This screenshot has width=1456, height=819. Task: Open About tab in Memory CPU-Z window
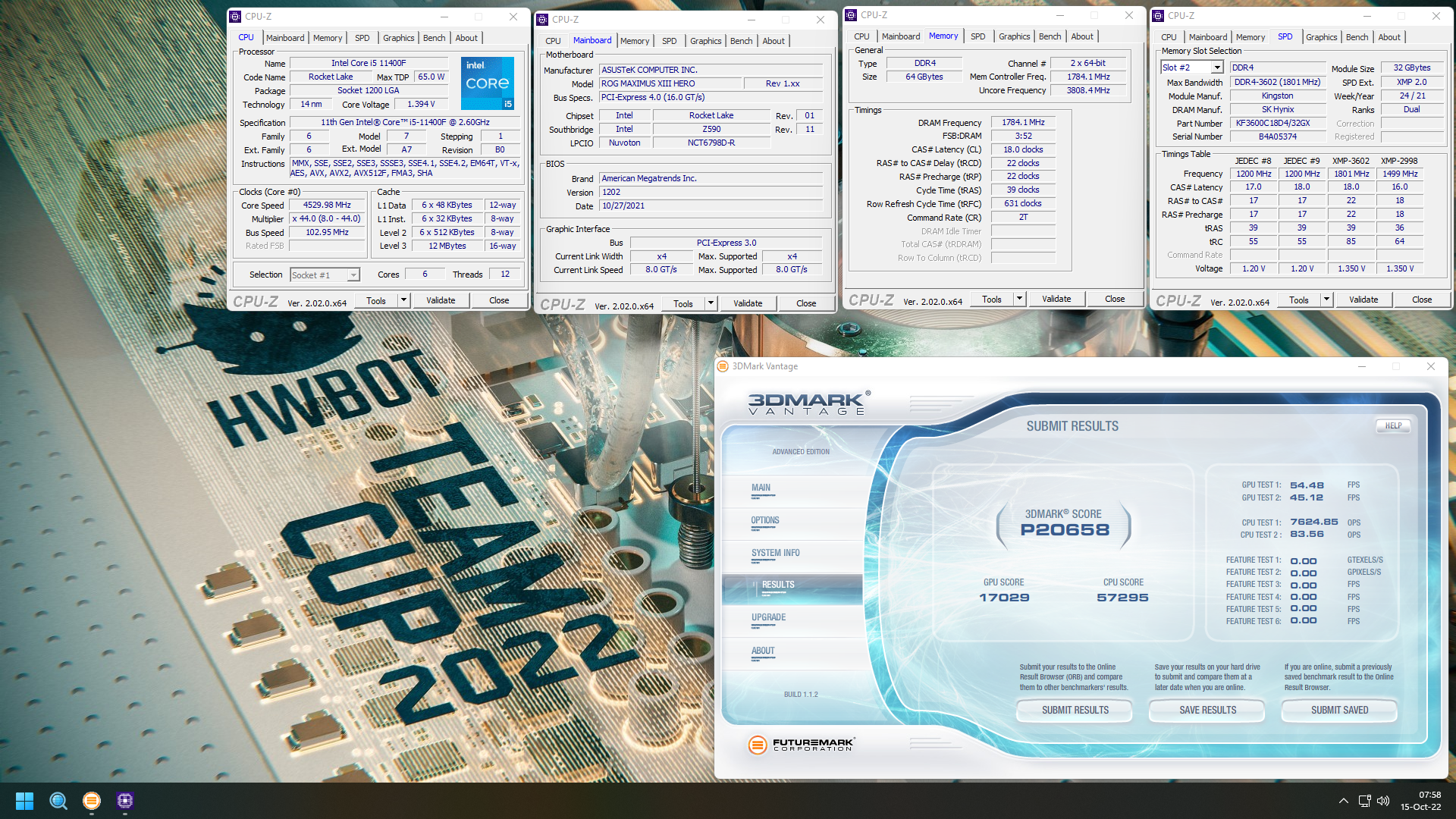point(1082,36)
